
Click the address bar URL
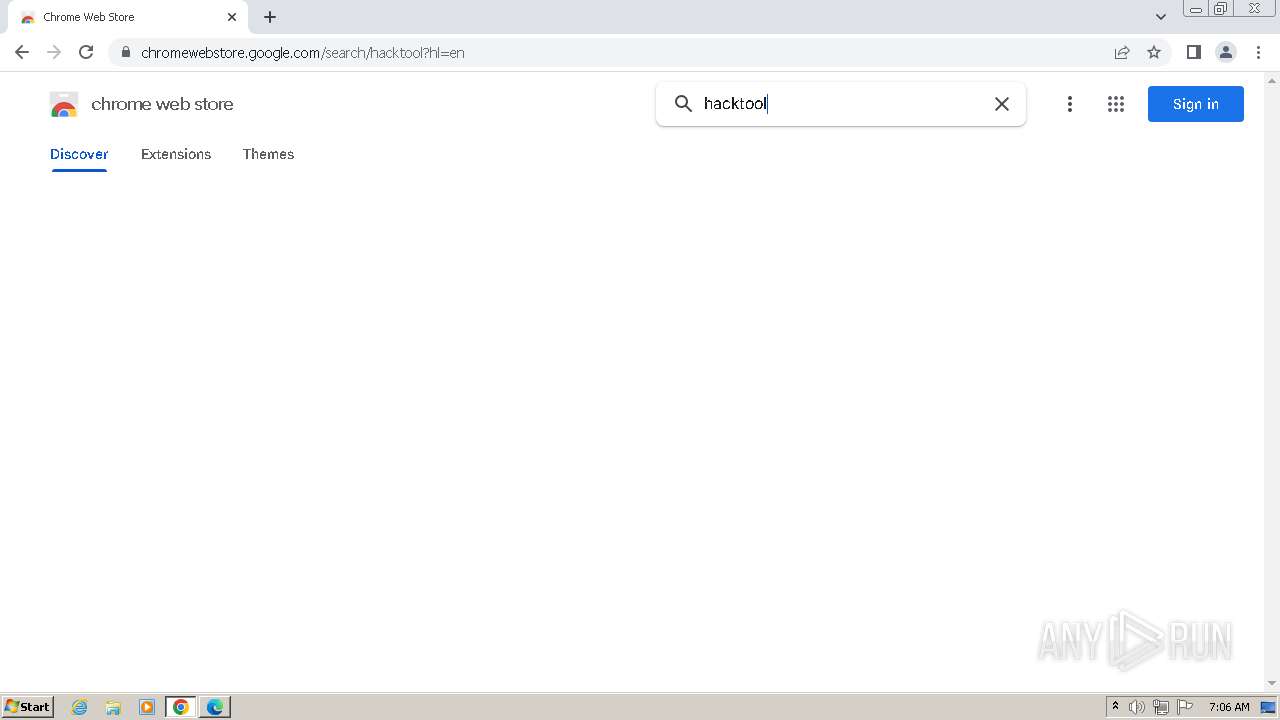click(x=303, y=53)
